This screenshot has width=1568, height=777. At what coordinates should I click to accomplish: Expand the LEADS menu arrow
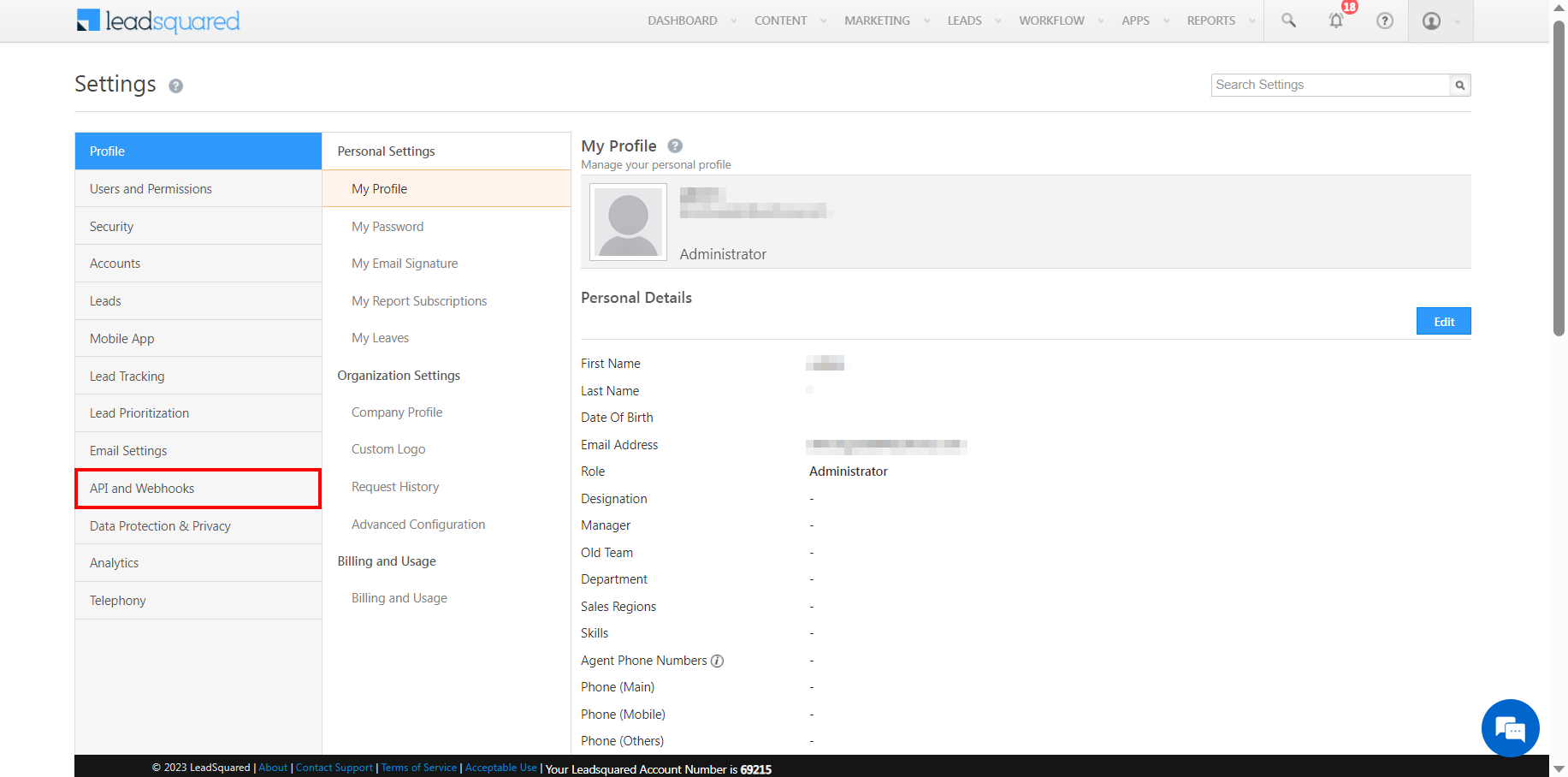[998, 21]
